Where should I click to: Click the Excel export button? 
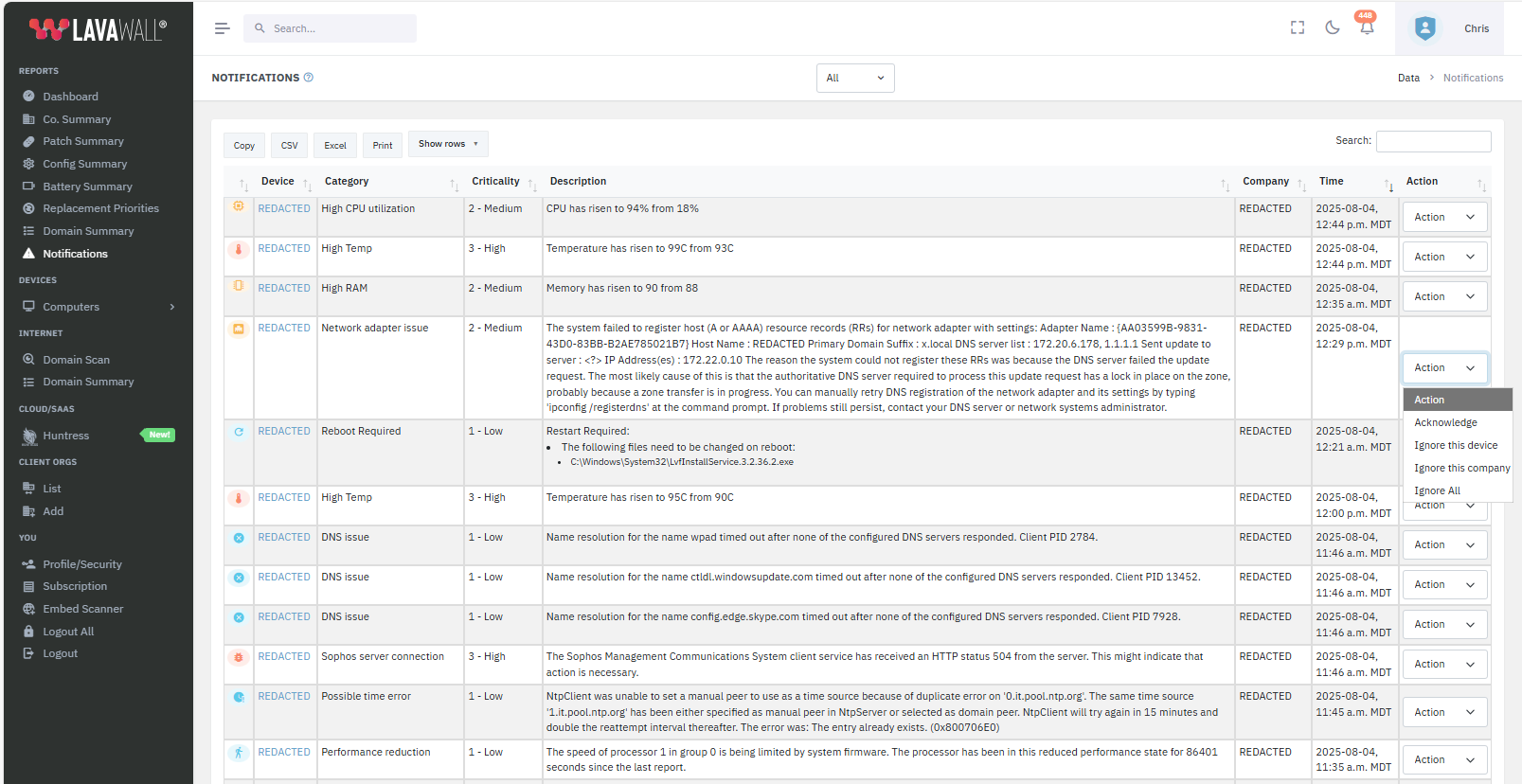335,145
